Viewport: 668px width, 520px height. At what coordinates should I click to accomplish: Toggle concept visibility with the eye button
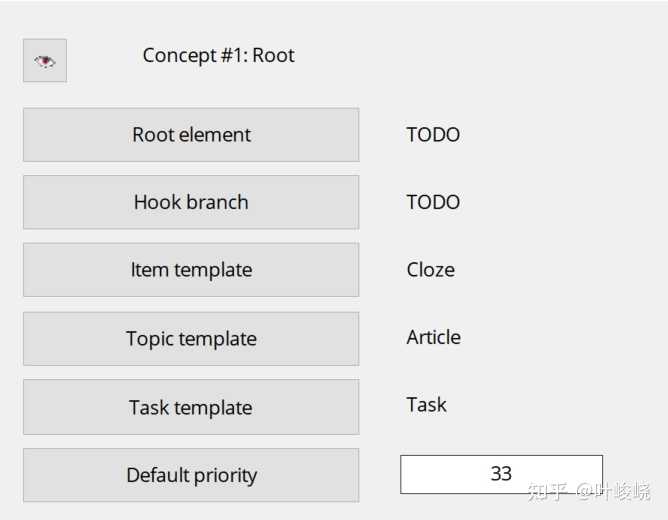pos(45,61)
